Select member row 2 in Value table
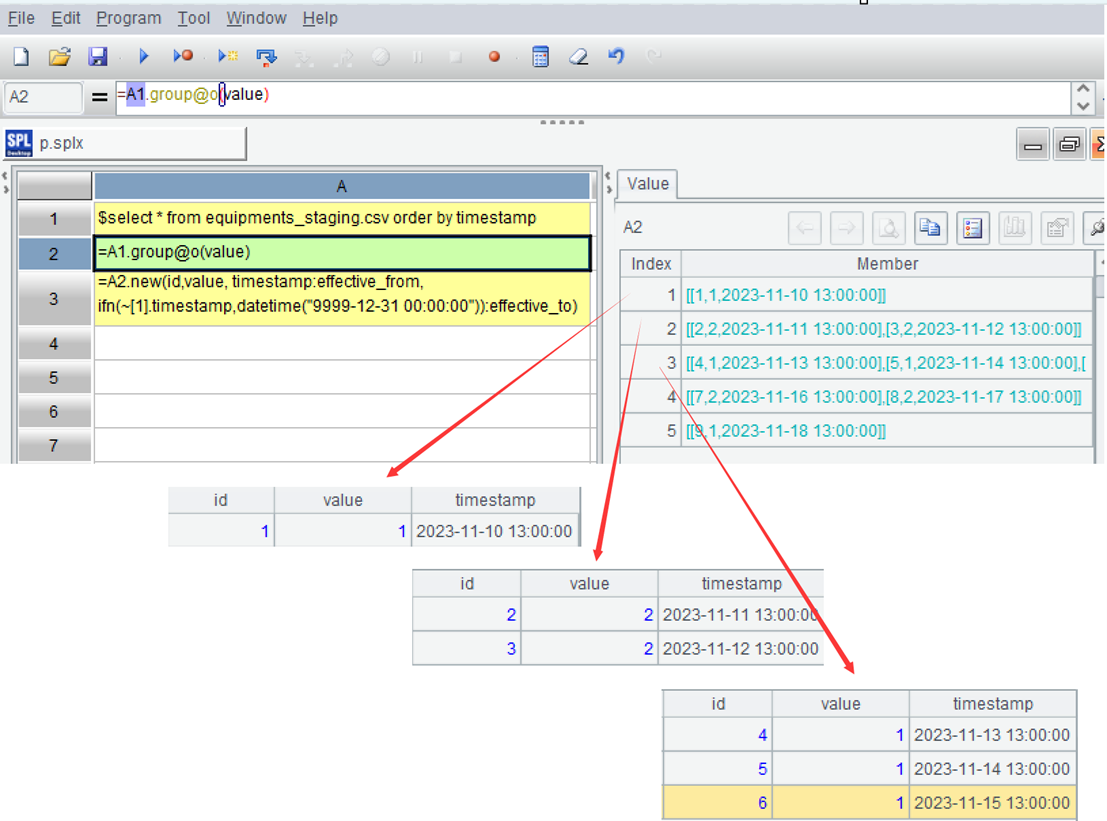 (x=883, y=329)
